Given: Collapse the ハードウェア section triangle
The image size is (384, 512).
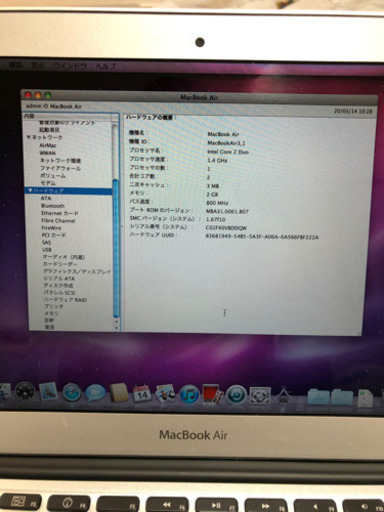Looking at the screenshot, I should click(30, 190).
